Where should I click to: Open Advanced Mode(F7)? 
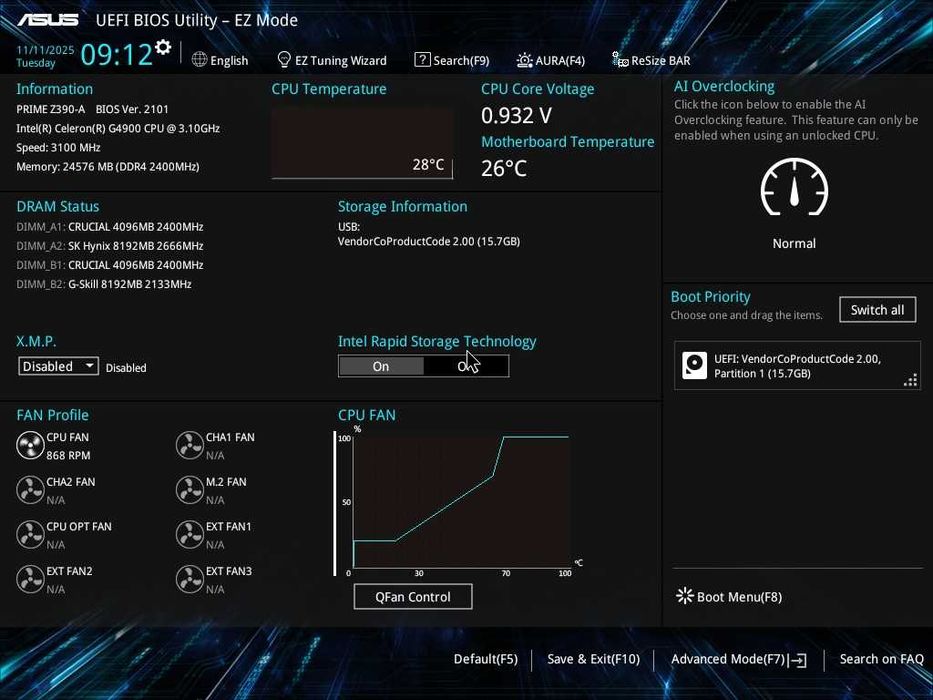pyautogui.click(x=738, y=659)
